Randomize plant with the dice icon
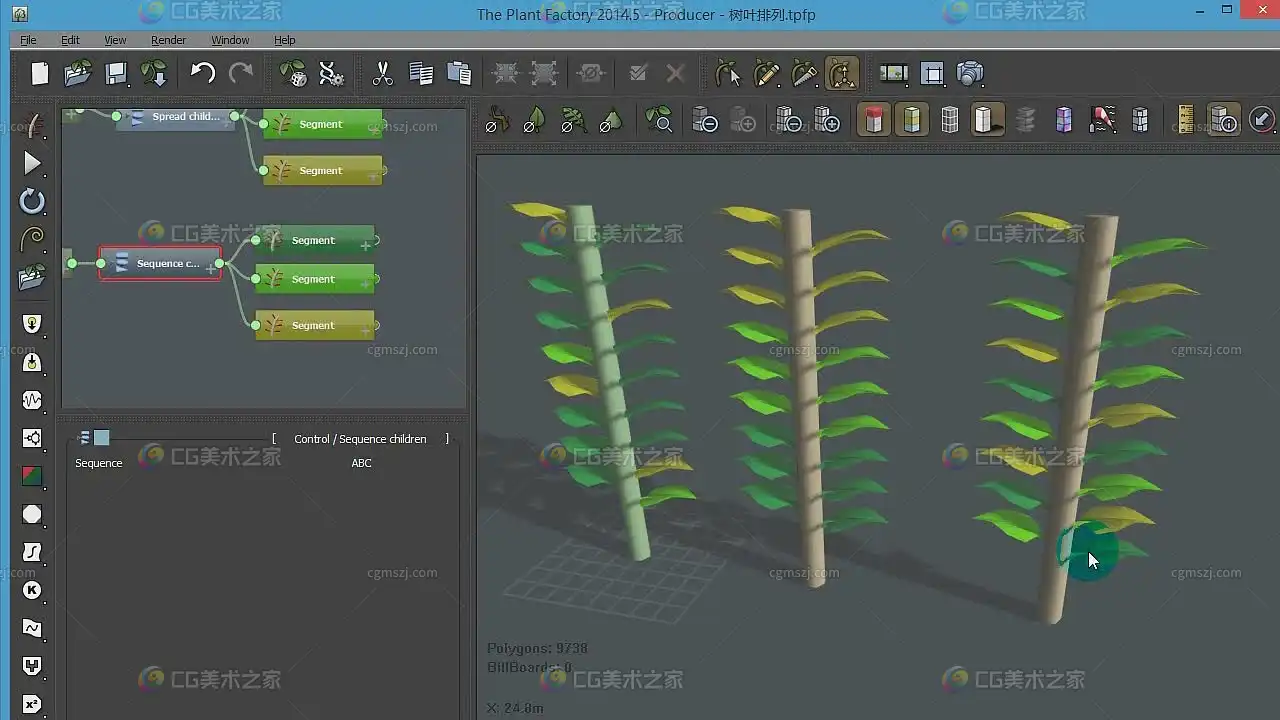Viewport: 1280px width, 720px height. click(x=292, y=74)
